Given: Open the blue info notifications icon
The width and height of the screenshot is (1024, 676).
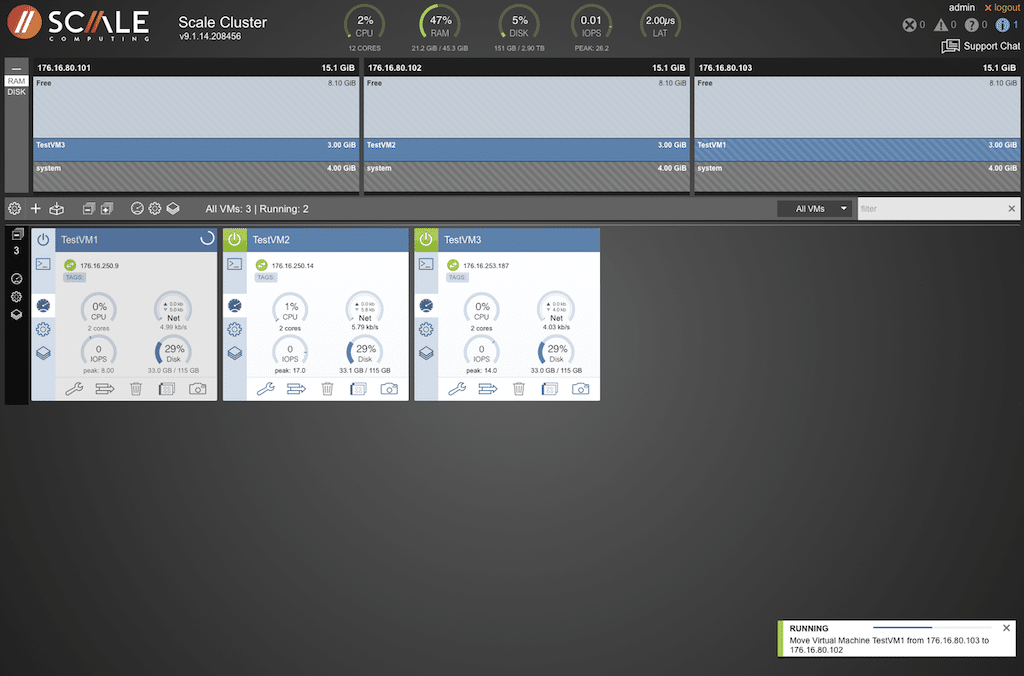Looking at the screenshot, I should click(1002, 25).
